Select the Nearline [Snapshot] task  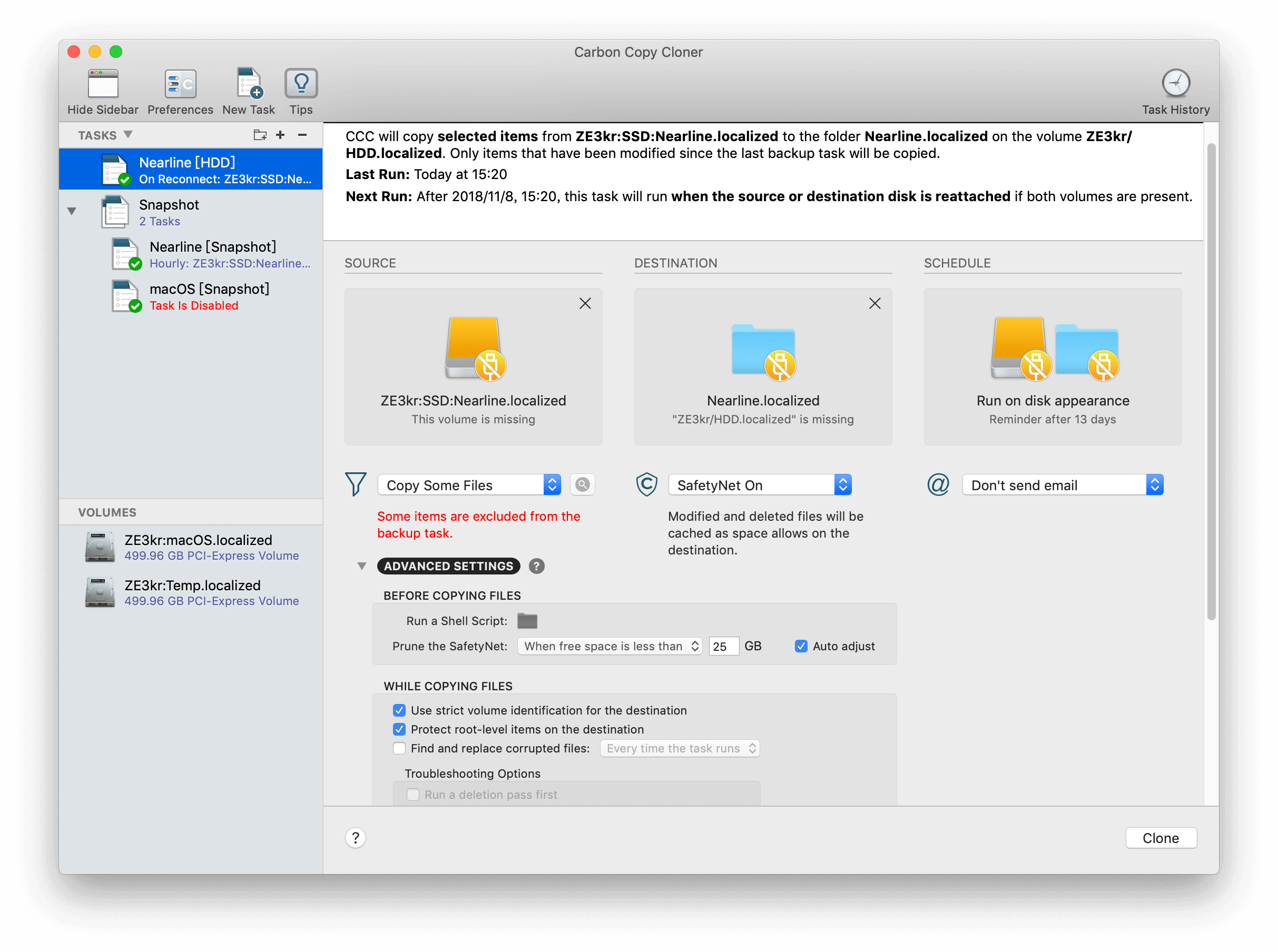pyautogui.click(x=191, y=254)
